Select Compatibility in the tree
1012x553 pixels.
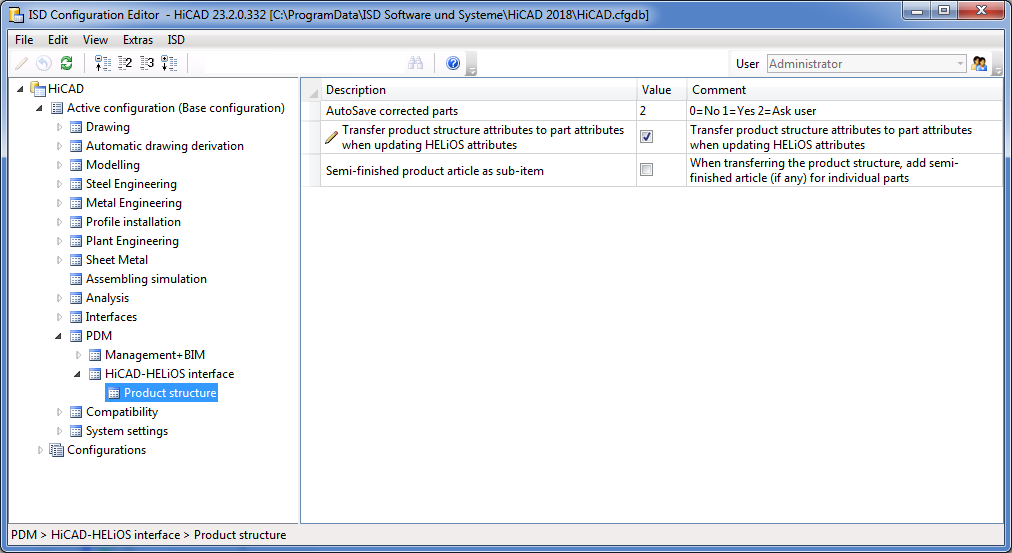point(121,412)
